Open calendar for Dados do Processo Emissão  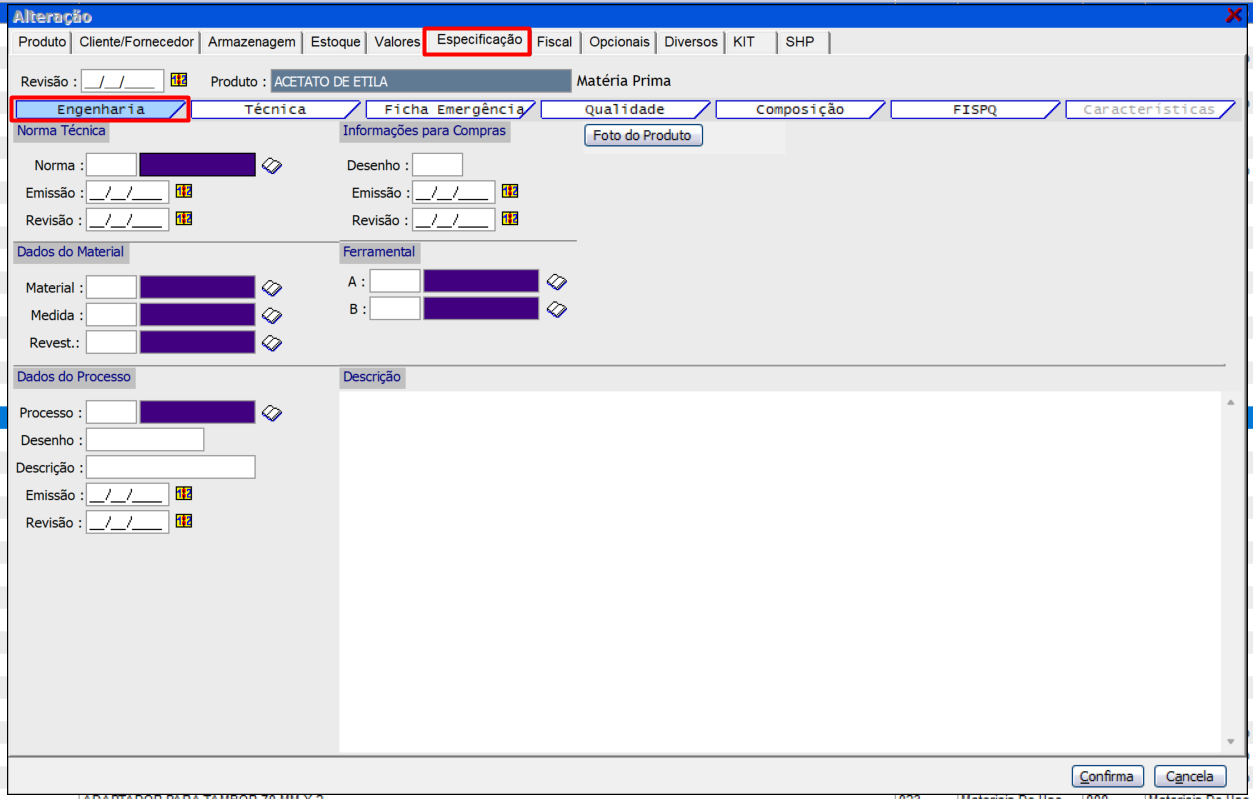pos(183,493)
